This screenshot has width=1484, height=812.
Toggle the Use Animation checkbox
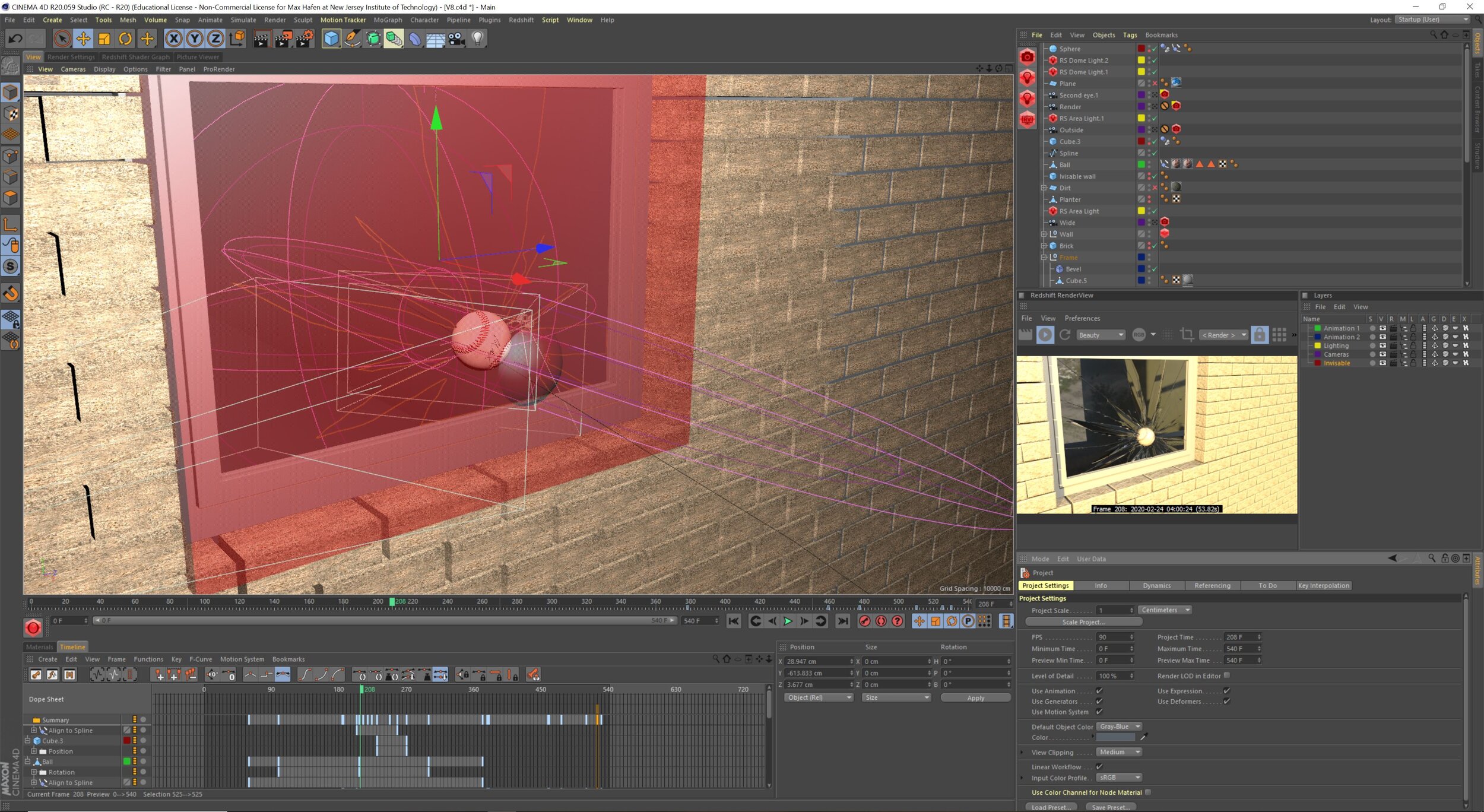coord(1099,691)
